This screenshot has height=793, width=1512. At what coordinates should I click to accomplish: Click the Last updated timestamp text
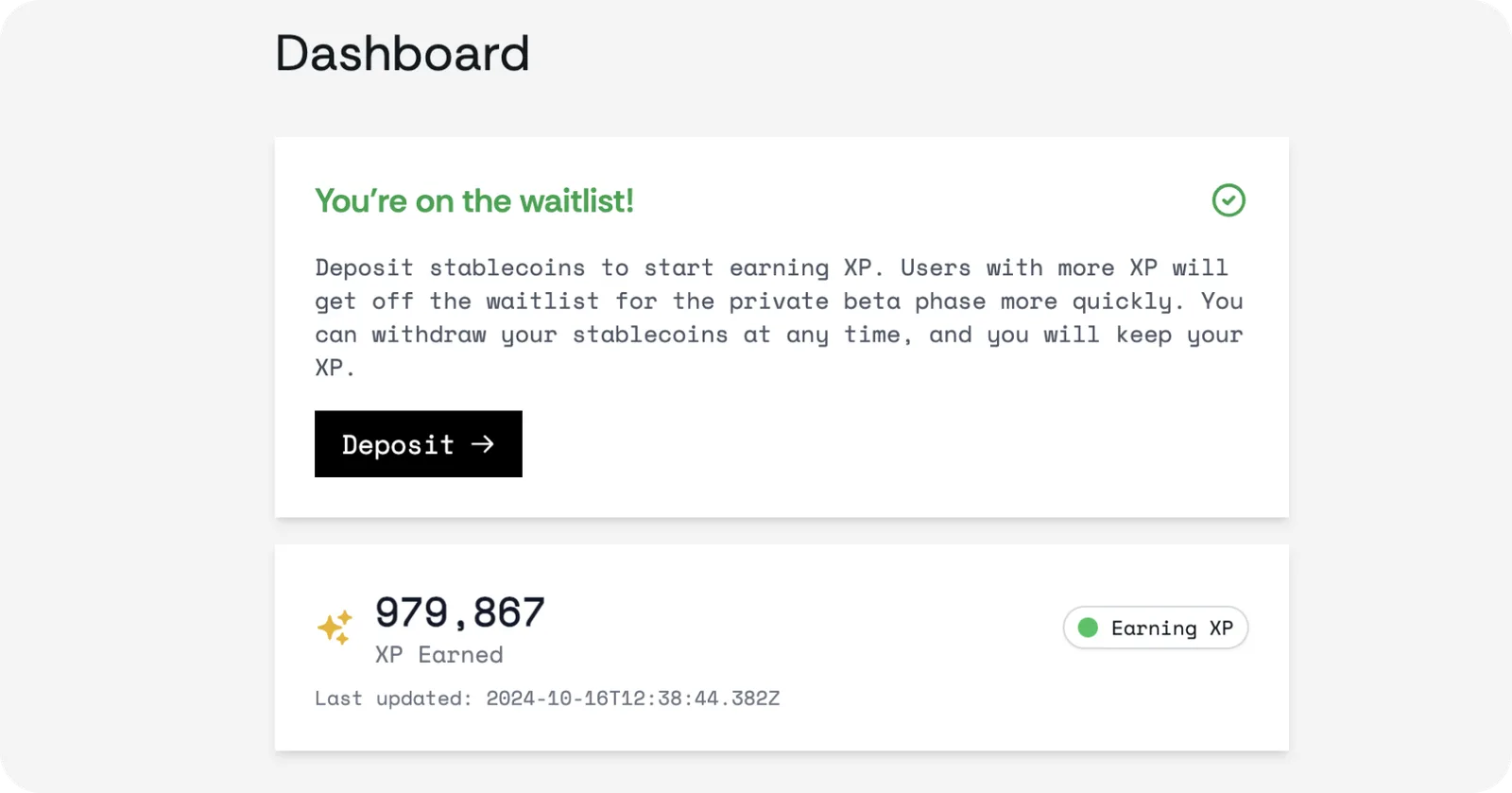[x=547, y=698]
